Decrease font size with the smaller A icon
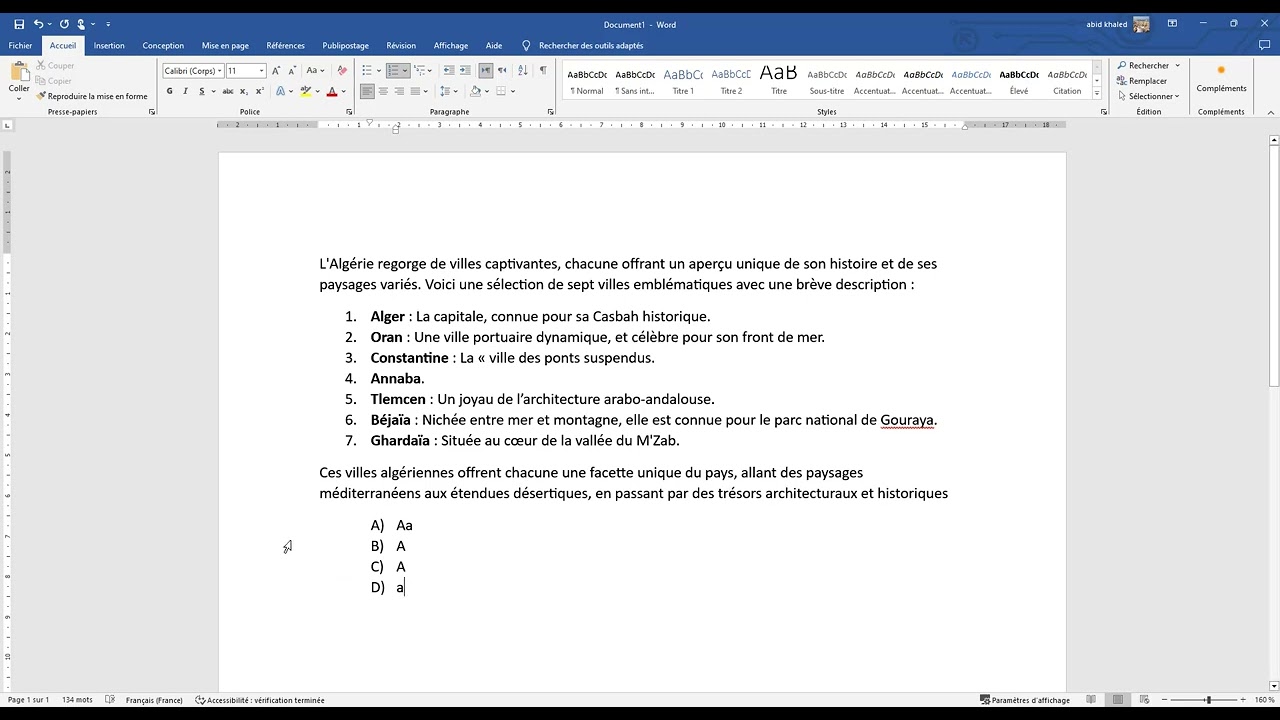The height and width of the screenshot is (720, 1280). (292, 71)
